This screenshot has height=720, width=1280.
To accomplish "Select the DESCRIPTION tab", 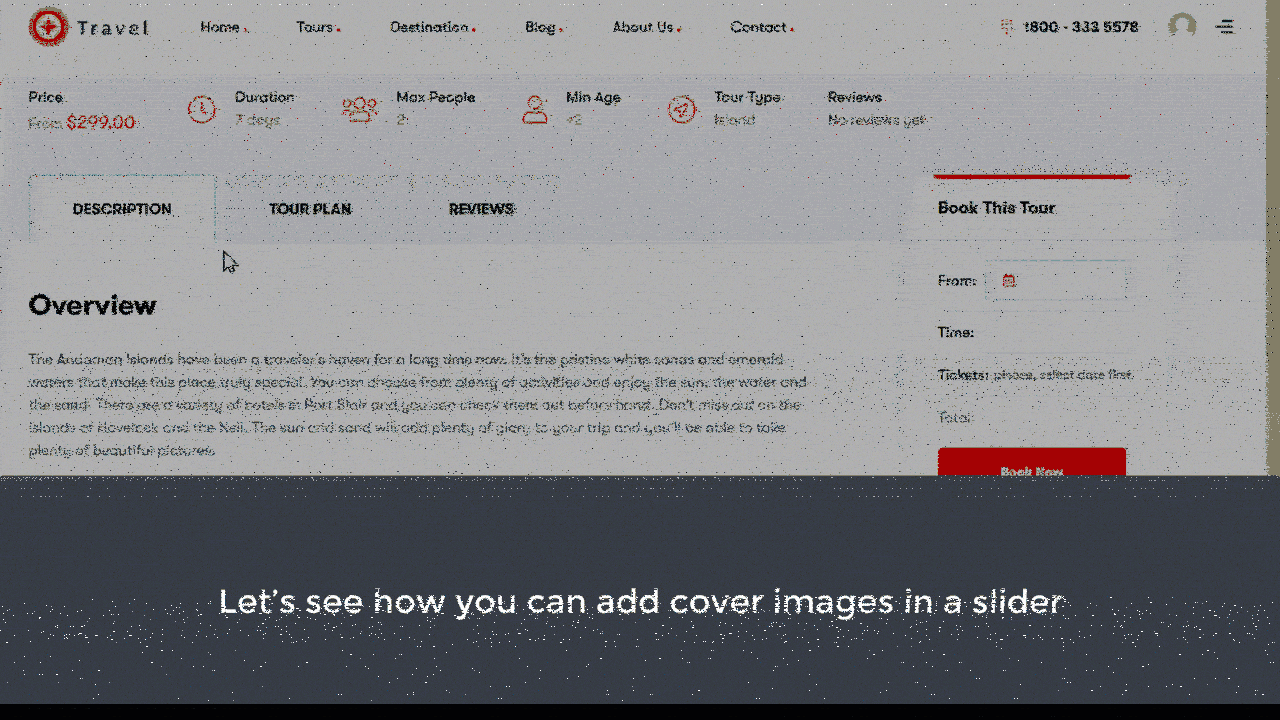I will (122, 209).
